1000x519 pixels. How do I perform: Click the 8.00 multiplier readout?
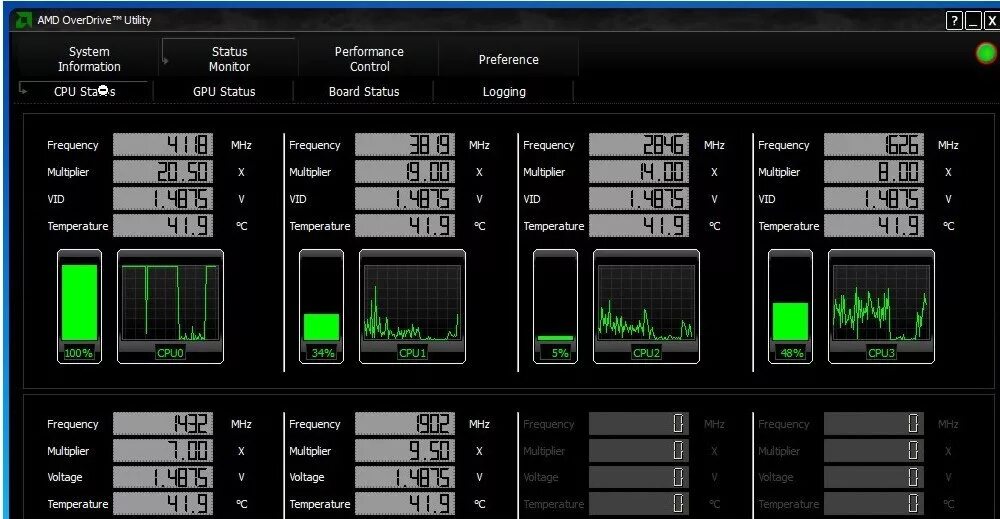pos(874,172)
